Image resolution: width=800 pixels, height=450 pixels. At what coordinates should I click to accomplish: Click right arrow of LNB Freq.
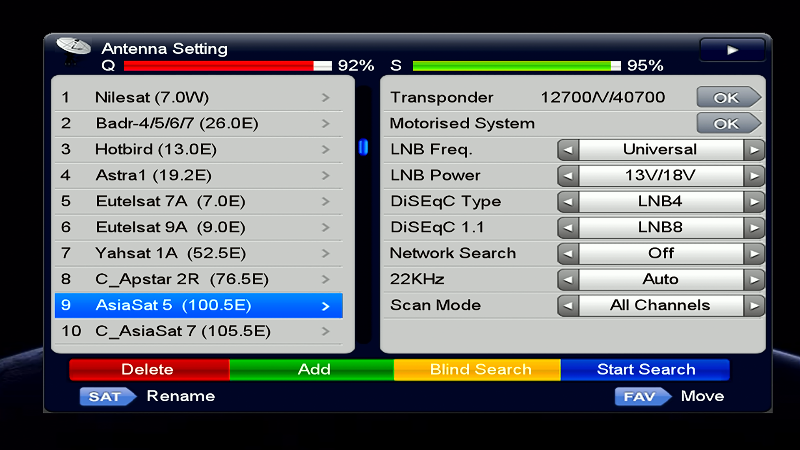click(754, 150)
